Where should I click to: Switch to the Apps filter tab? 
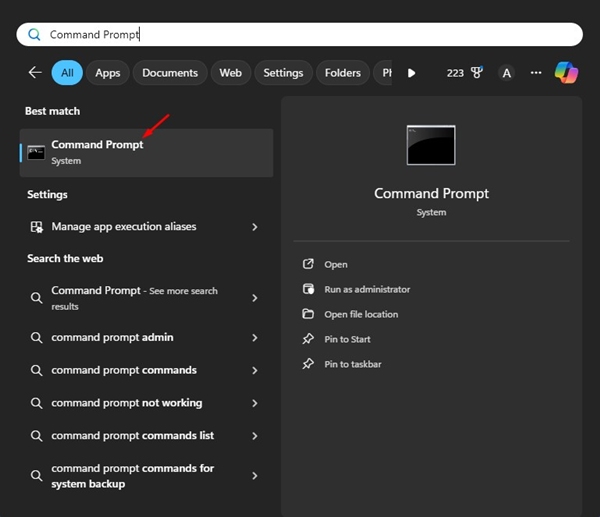[x=108, y=73]
